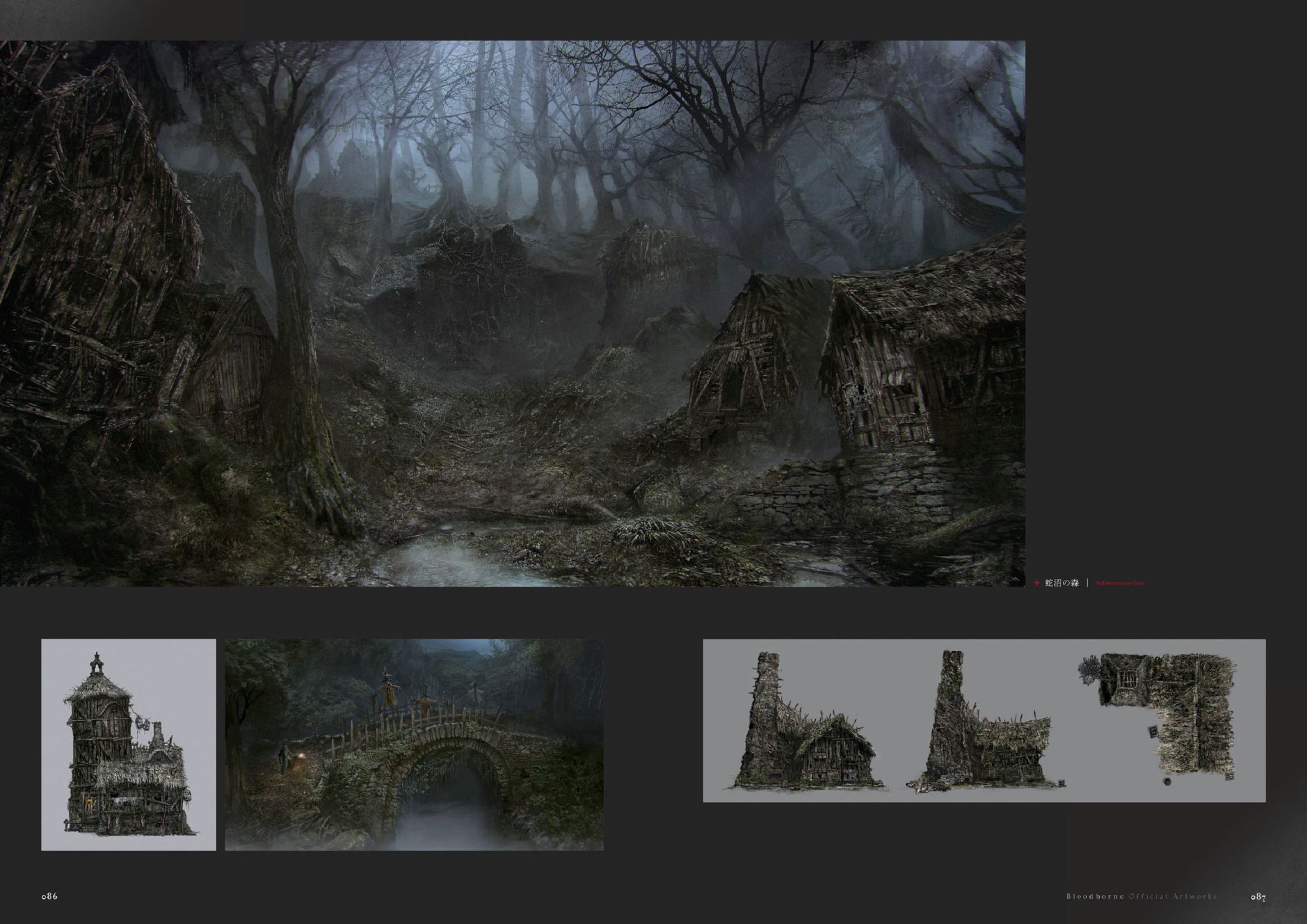Image resolution: width=1307 pixels, height=924 pixels.
Task: Click the Japanese caption 蛇沼の森
Action: click(x=1062, y=583)
